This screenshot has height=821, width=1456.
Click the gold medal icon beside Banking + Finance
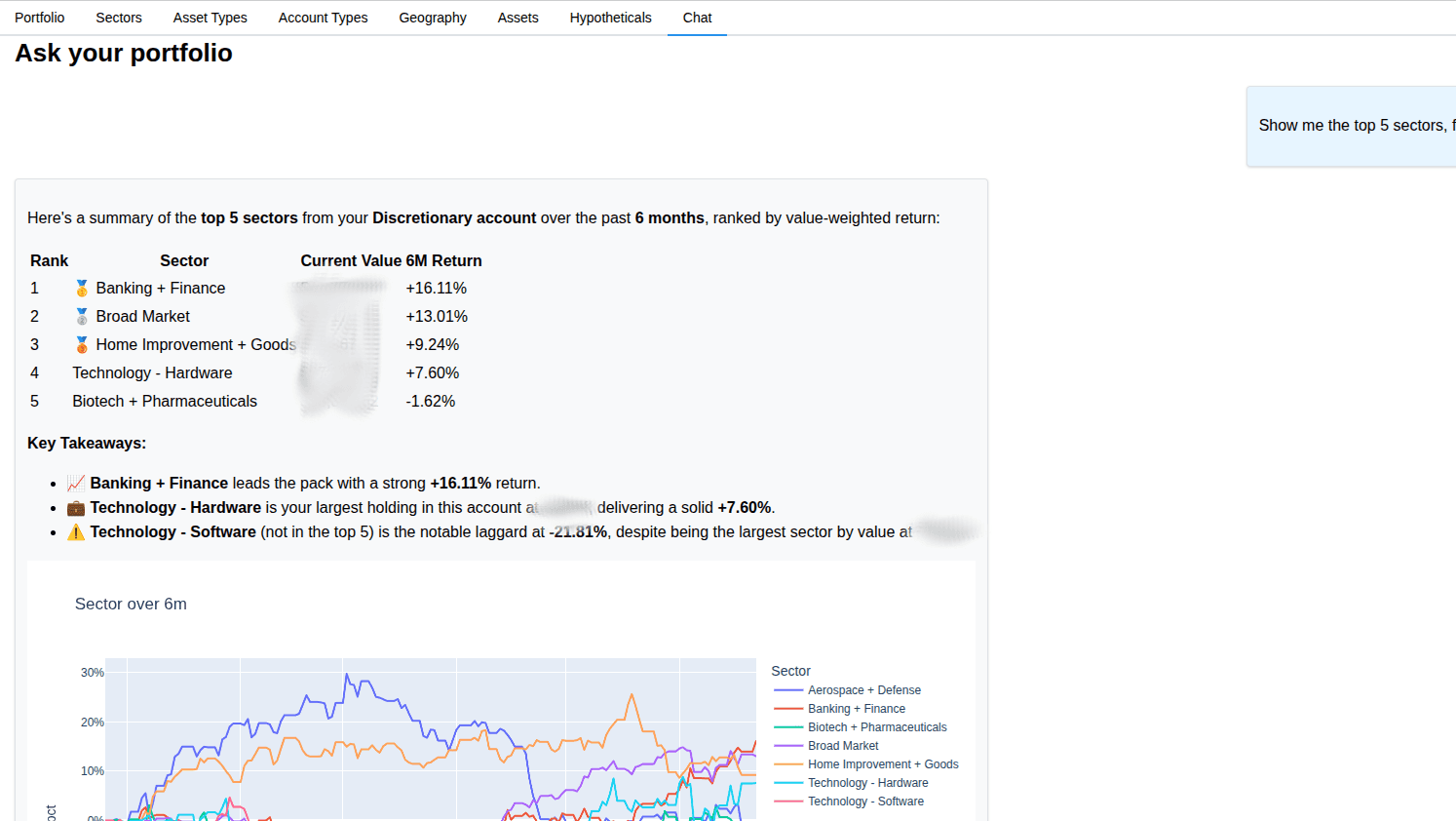(82, 289)
